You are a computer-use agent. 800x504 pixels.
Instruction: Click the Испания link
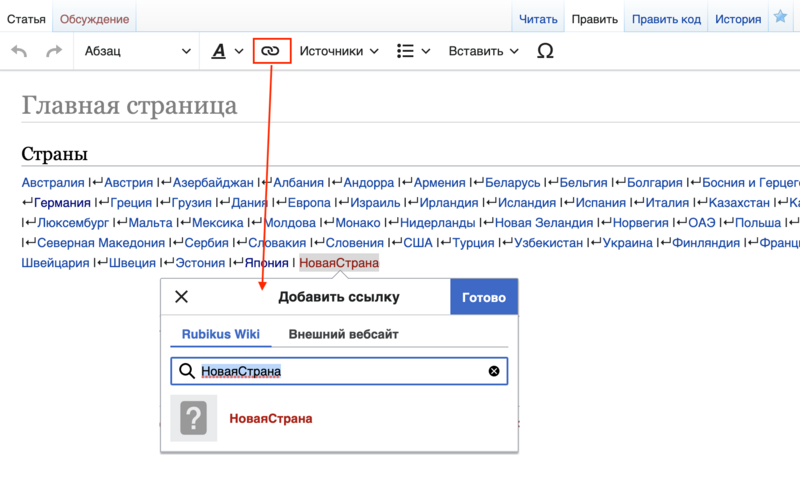tap(601, 203)
